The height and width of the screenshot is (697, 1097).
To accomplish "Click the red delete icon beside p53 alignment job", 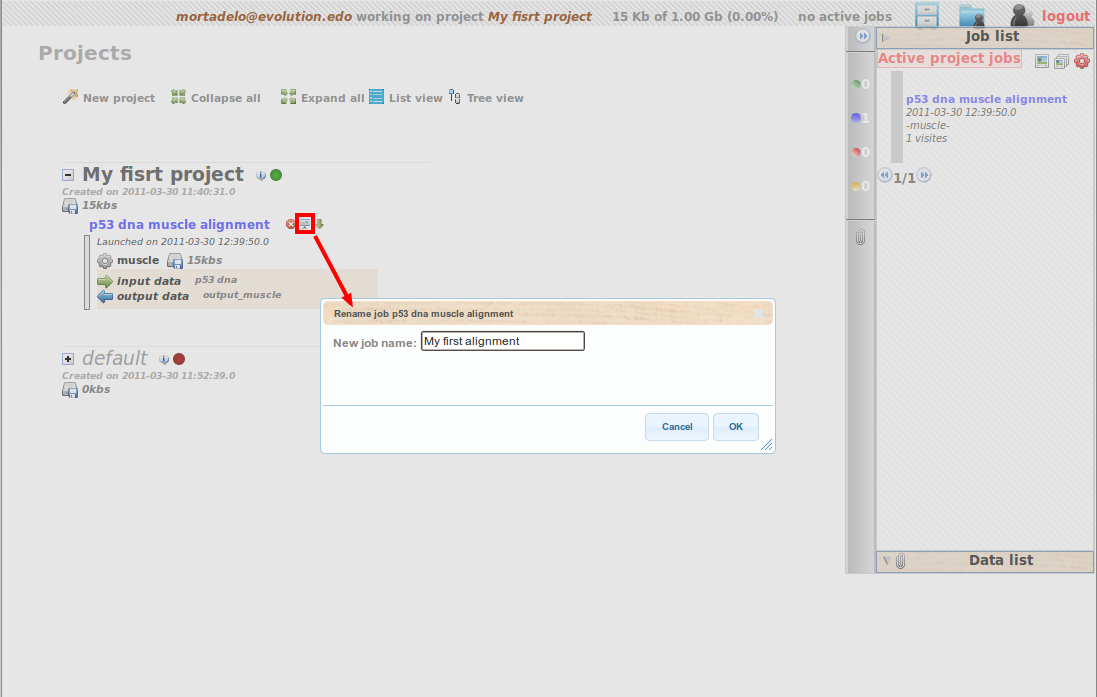I will (x=291, y=224).
